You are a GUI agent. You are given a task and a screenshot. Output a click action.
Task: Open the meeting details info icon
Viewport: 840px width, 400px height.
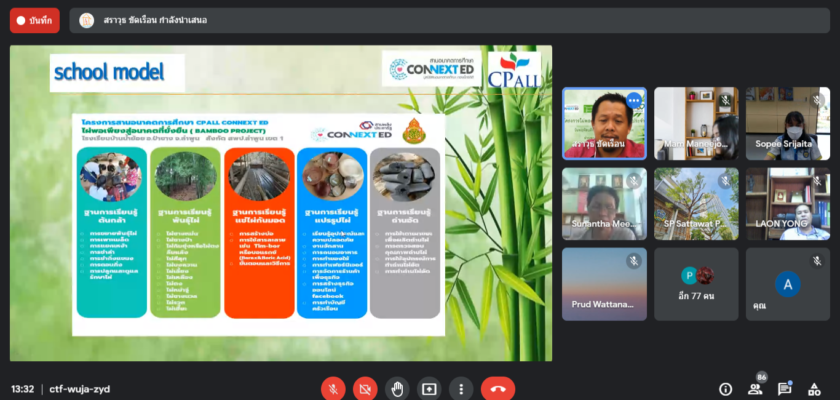(726, 389)
